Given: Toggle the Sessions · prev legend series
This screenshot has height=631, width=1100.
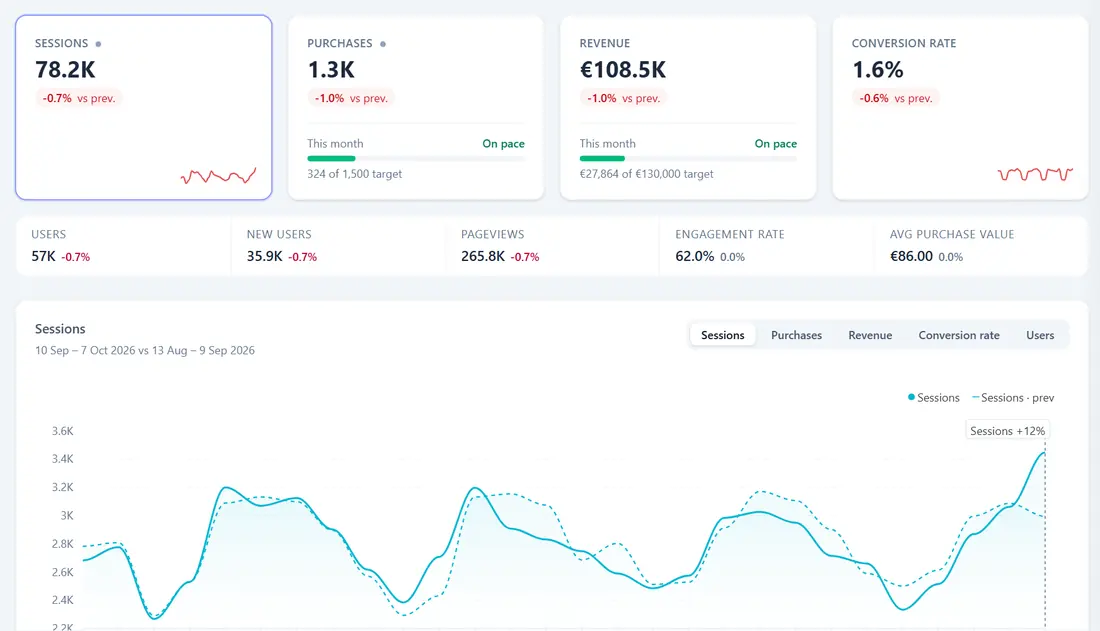Looking at the screenshot, I should 1013,397.
